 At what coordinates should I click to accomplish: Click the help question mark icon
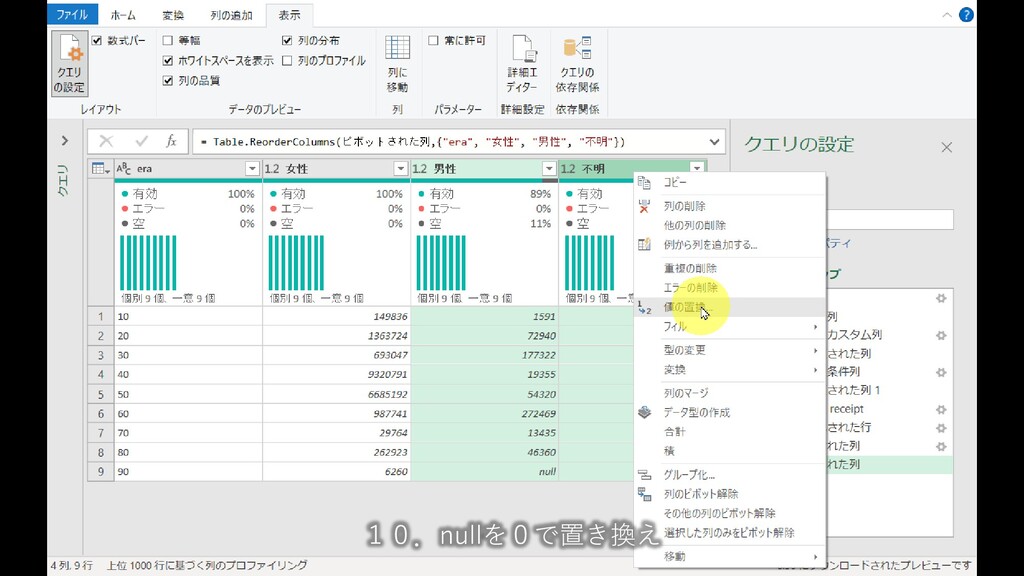[966, 14]
